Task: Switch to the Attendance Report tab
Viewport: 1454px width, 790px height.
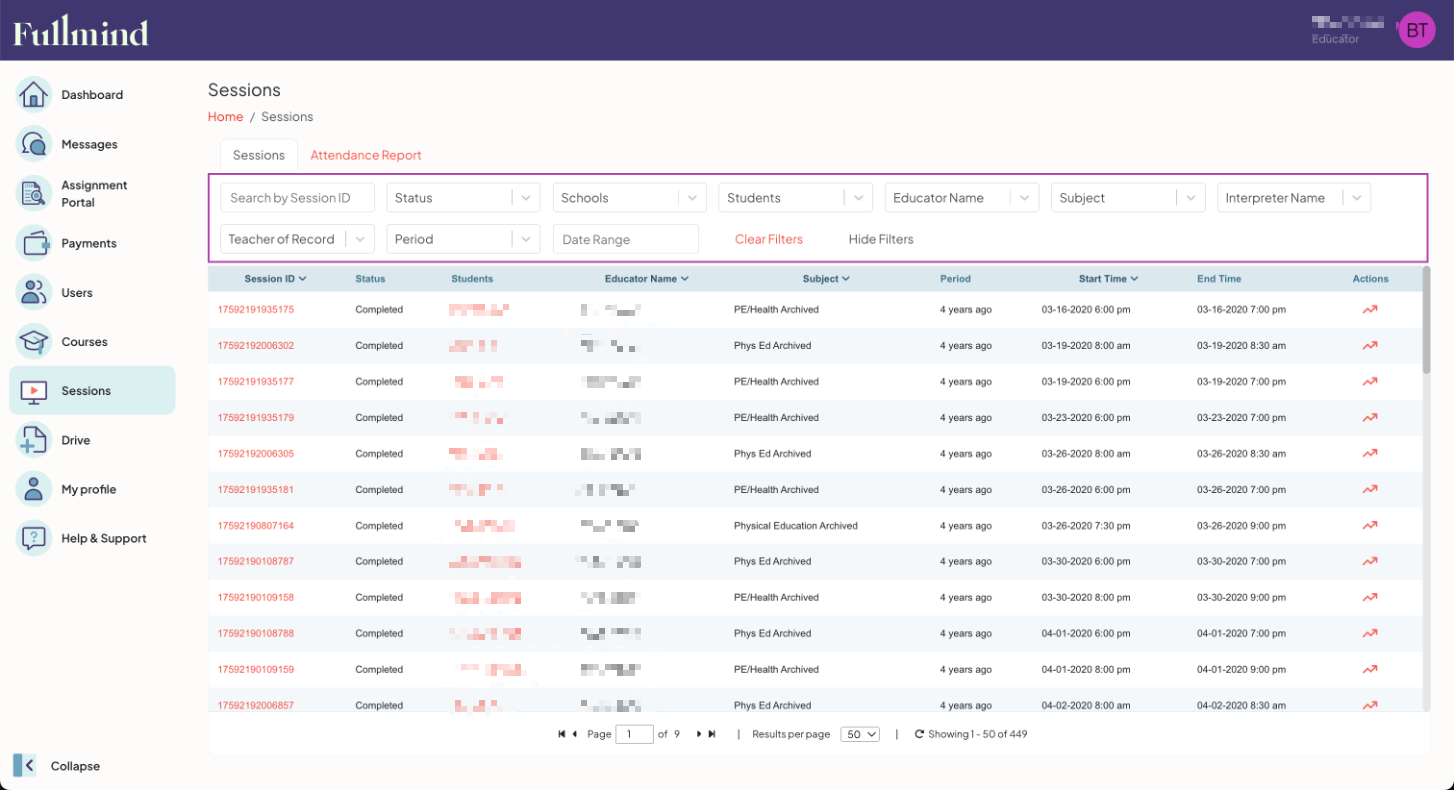Action: pos(365,155)
